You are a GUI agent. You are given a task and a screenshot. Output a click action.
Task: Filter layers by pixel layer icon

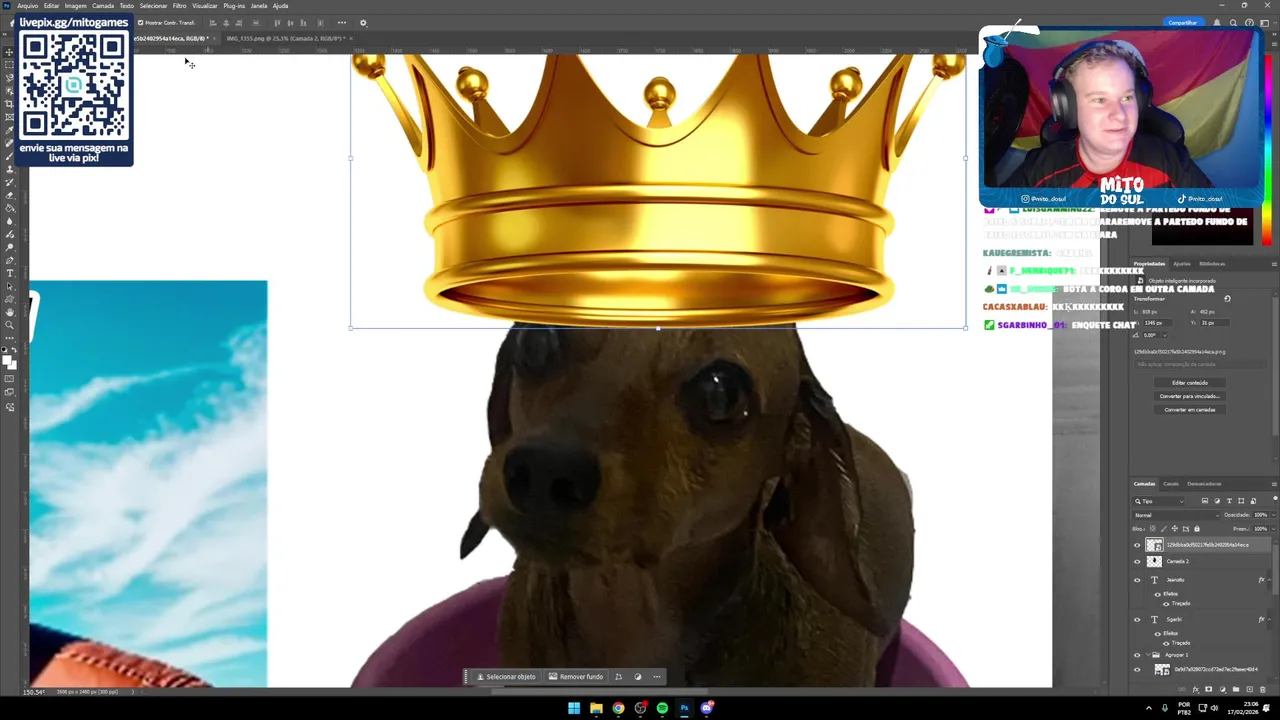point(1204,501)
